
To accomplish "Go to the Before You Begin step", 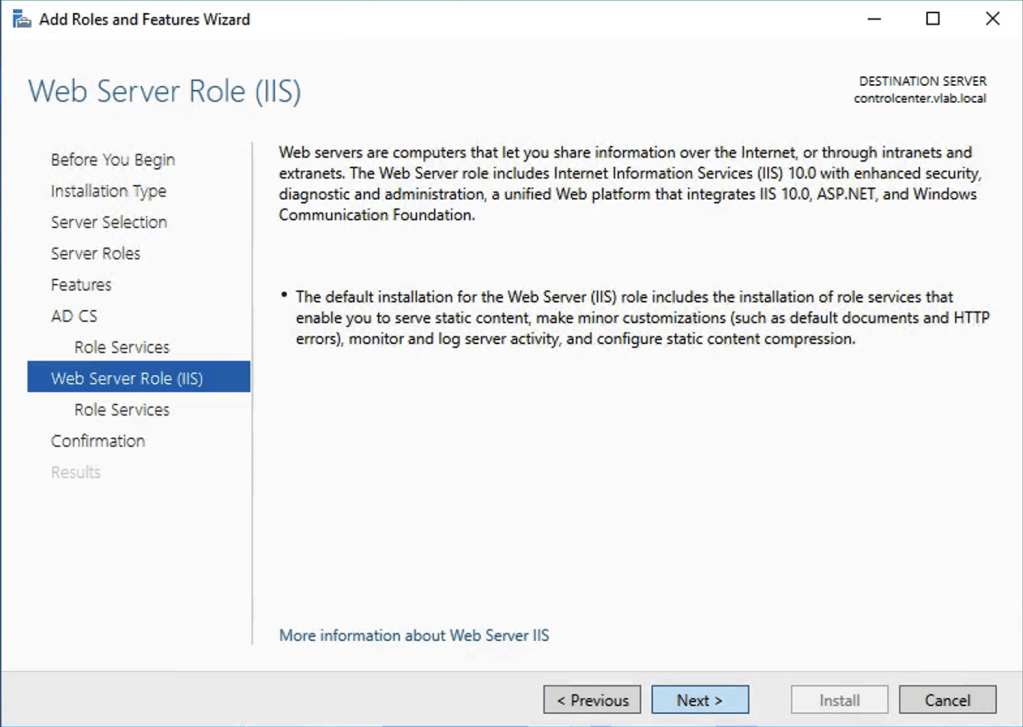I will (113, 160).
